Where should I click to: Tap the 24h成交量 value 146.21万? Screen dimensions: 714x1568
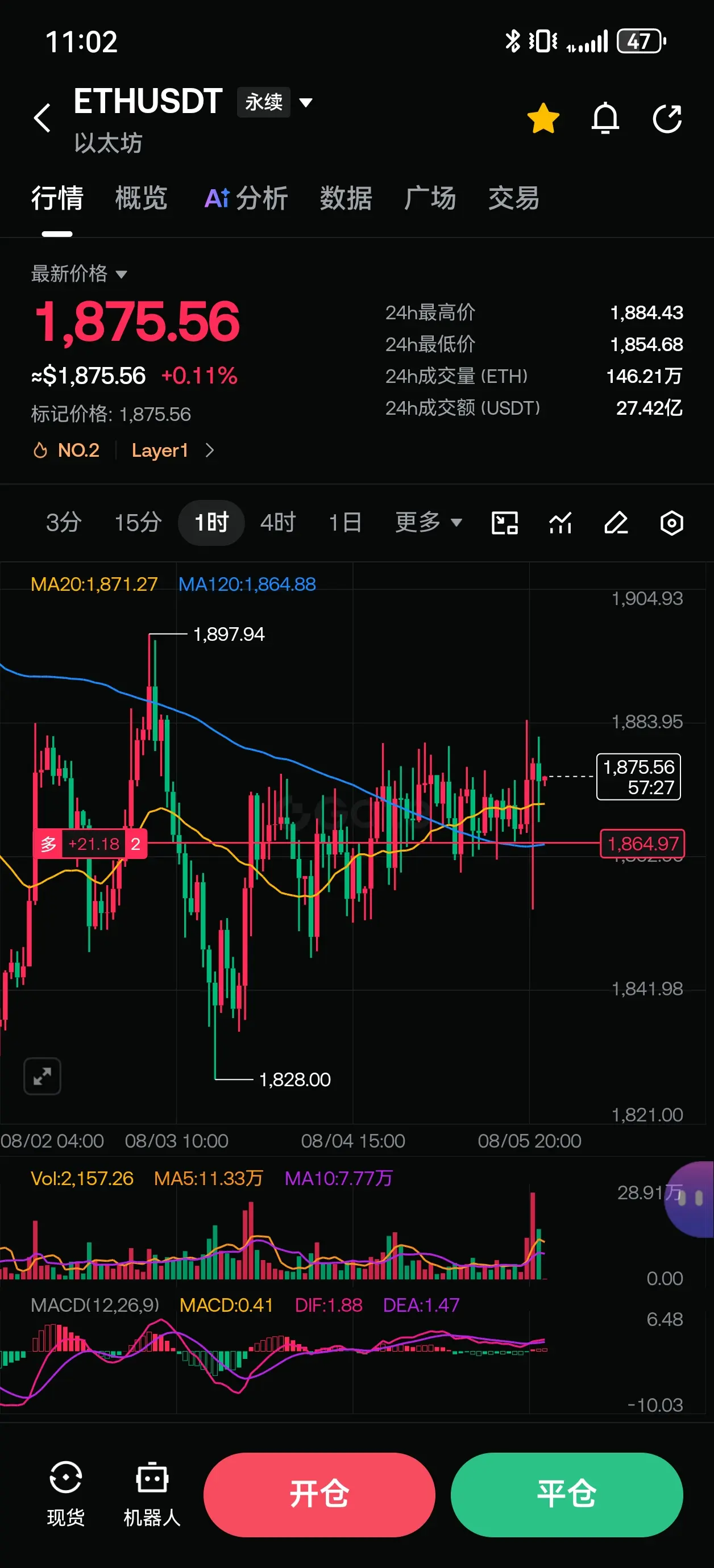pos(644,376)
